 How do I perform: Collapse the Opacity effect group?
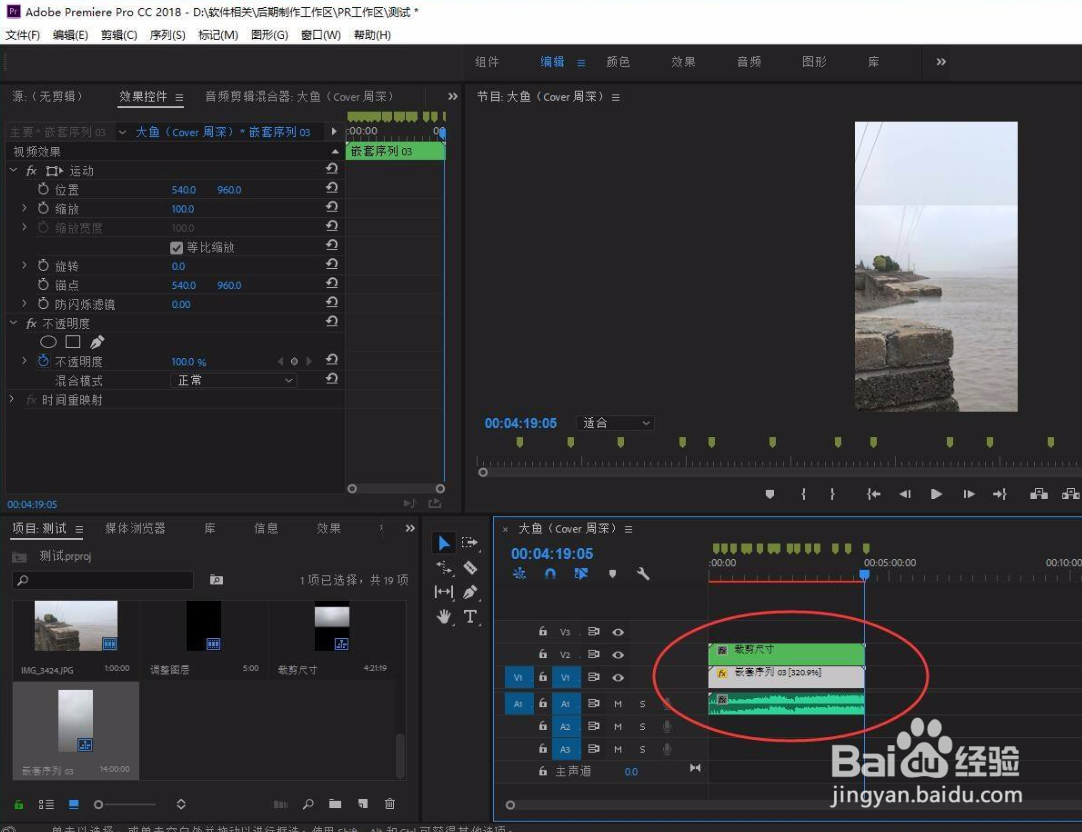pyautogui.click(x=13, y=322)
